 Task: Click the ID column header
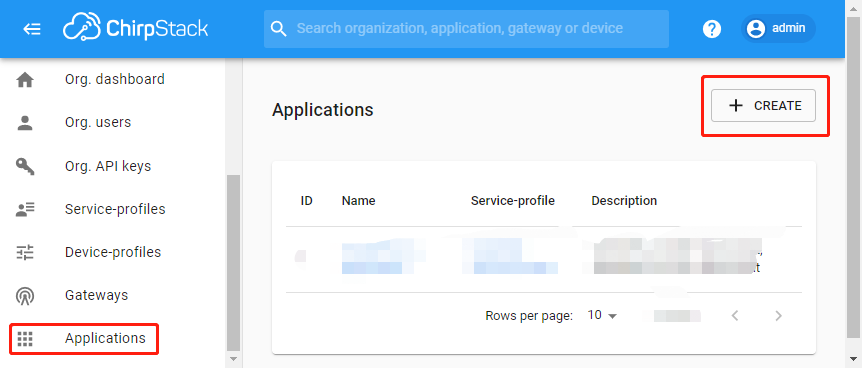click(x=306, y=201)
